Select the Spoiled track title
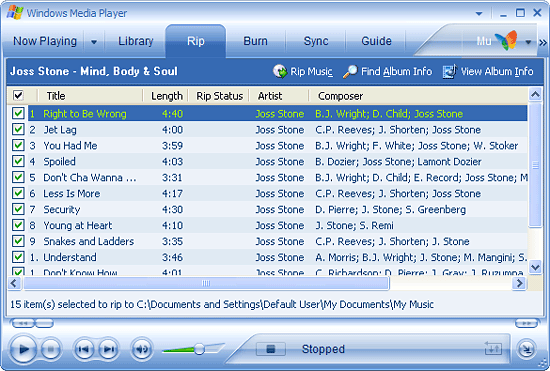This screenshot has width=550, height=371. (59, 162)
